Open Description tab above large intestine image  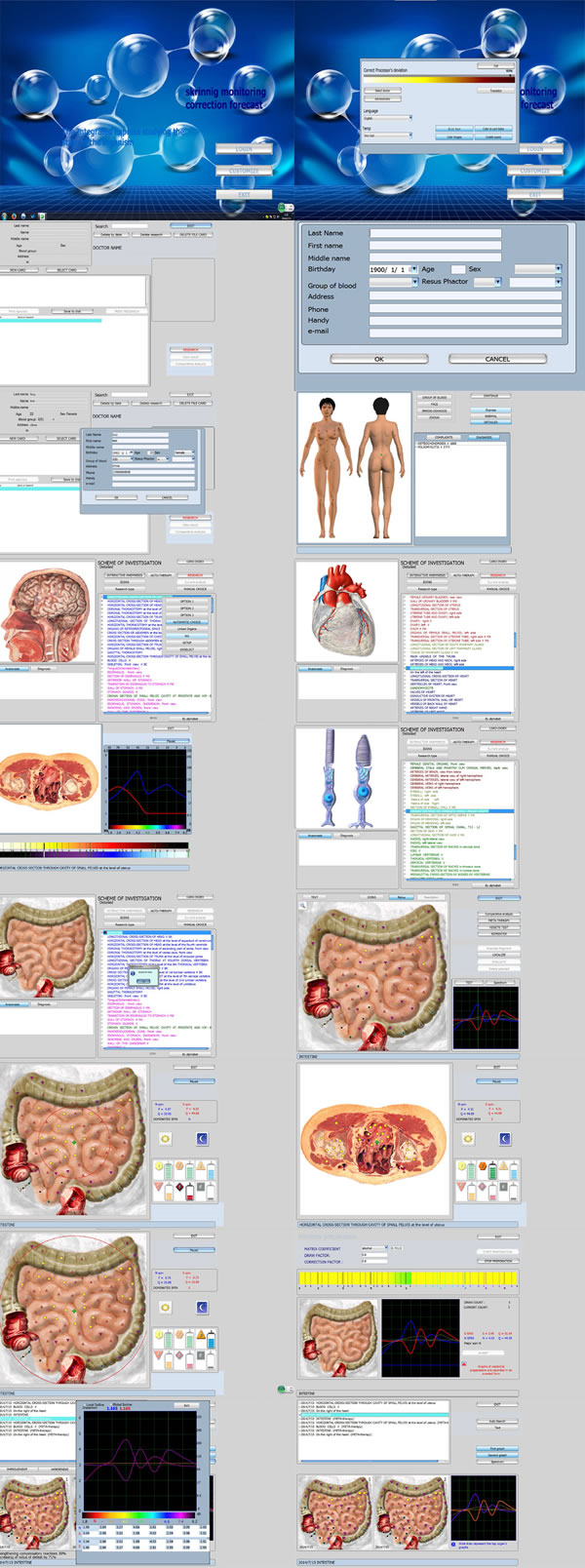tap(431, 897)
